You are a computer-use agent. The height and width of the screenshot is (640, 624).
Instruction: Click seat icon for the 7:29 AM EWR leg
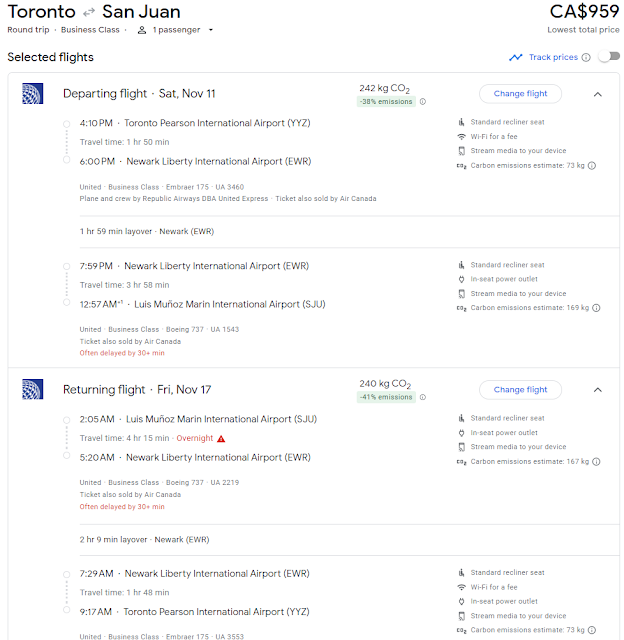point(461,573)
